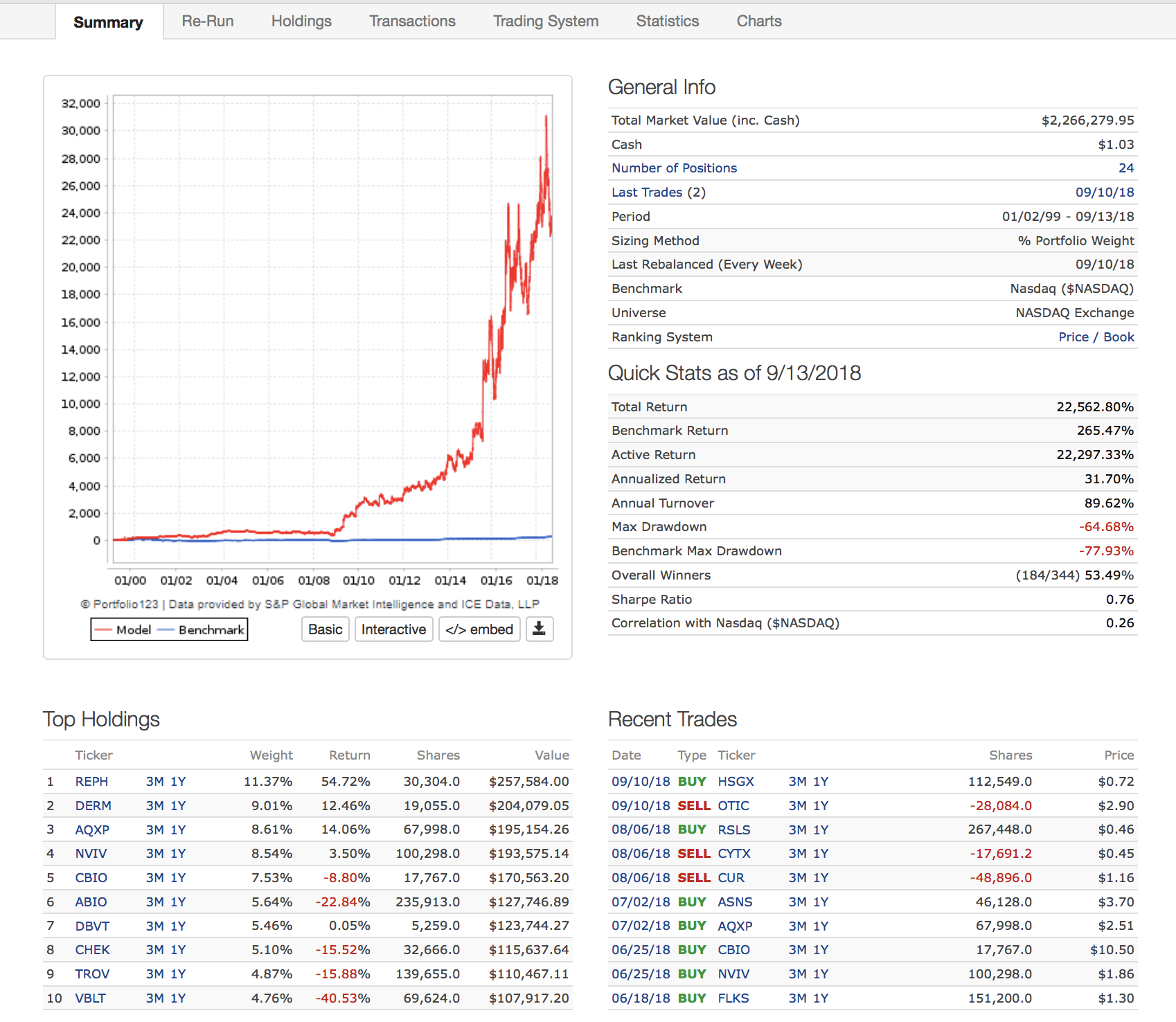
Task: Open the Number of Positions link
Action: tap(674, 168)
